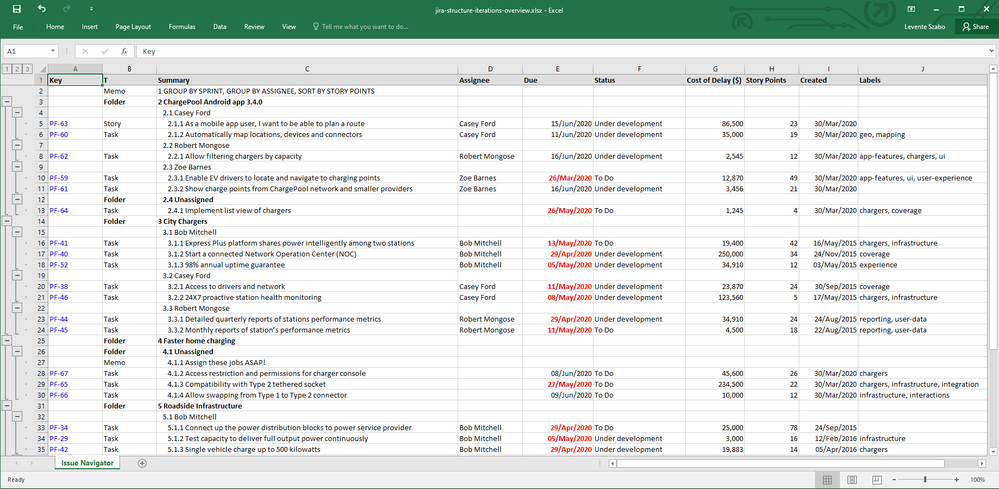Collapse the Zoe Barnes group at row 9
Image resolution: width=999 pixels, height=489 pixels.
pos(17,167)
